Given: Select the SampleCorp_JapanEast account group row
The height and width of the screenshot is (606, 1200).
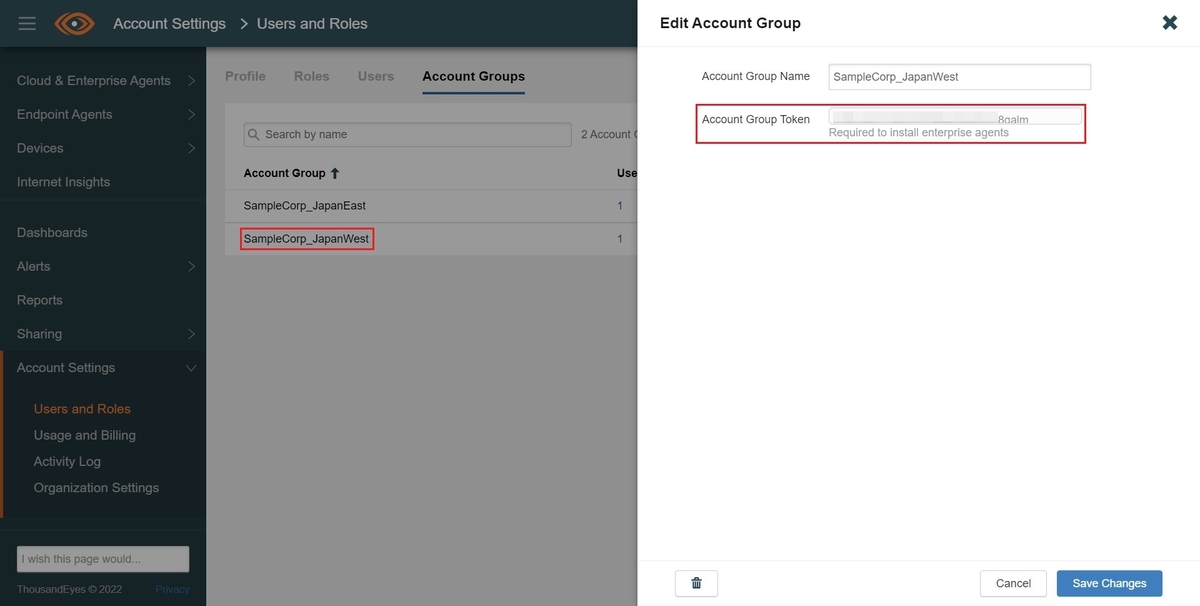Looking at the screenshot, I should [x=431, y=205].
